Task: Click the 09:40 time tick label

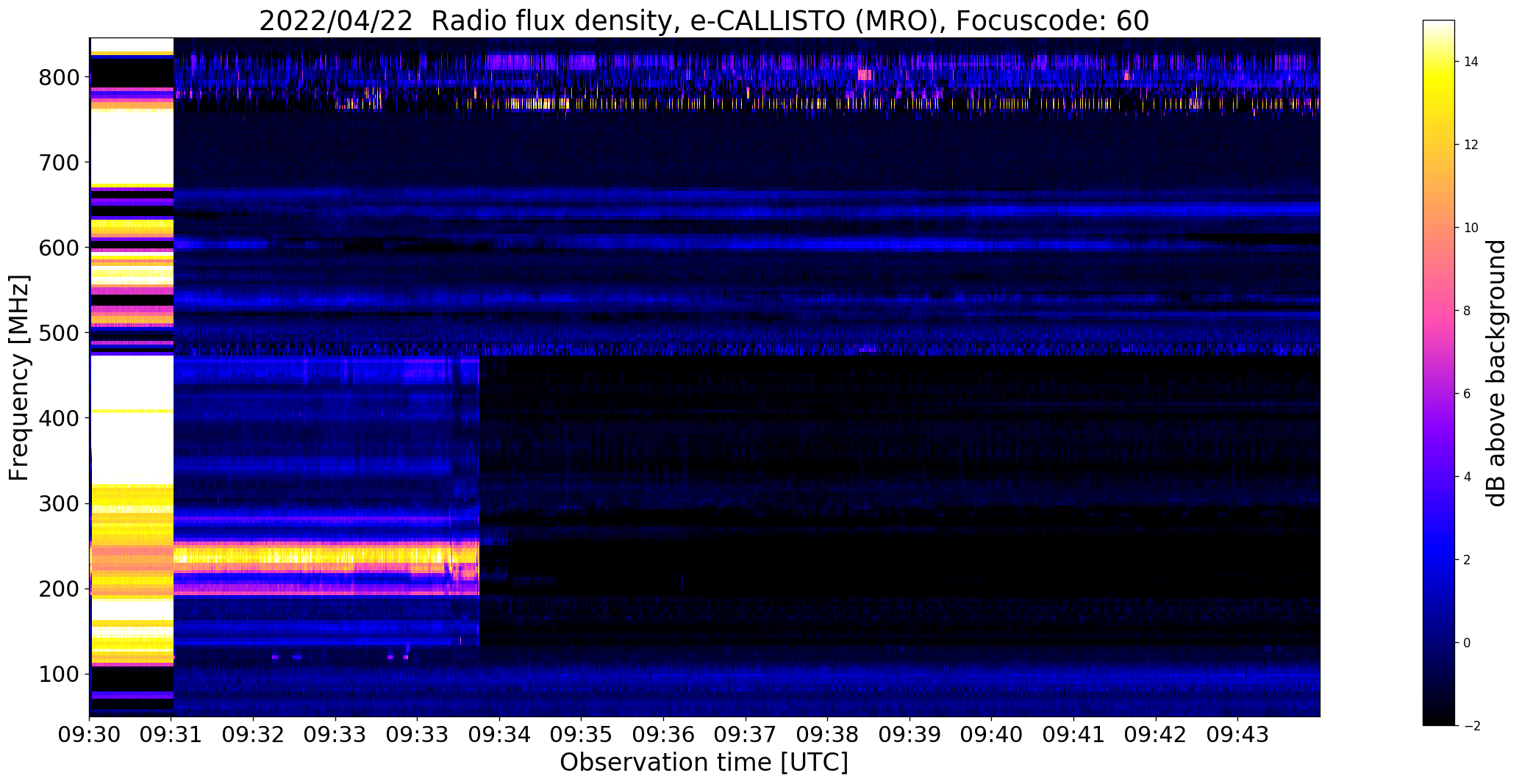Action: coord(992,735)
